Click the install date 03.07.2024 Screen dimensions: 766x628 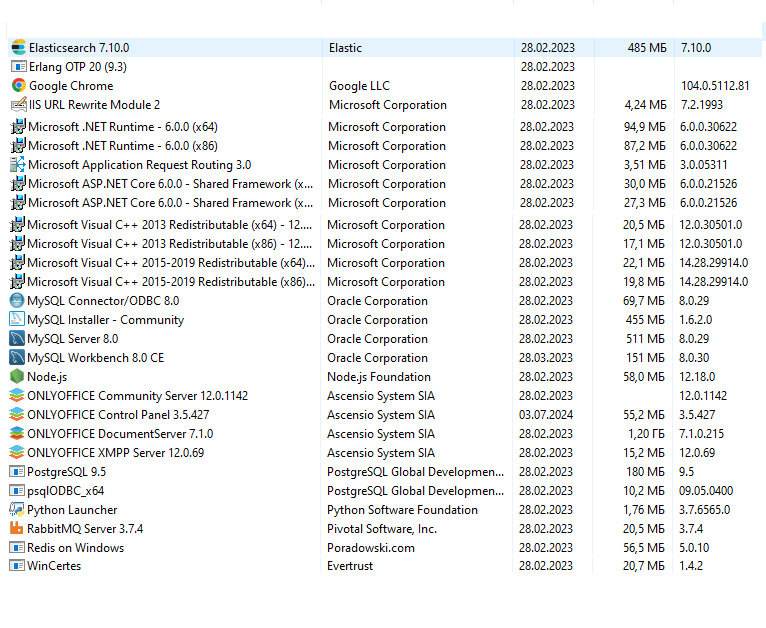click(546, 415)
